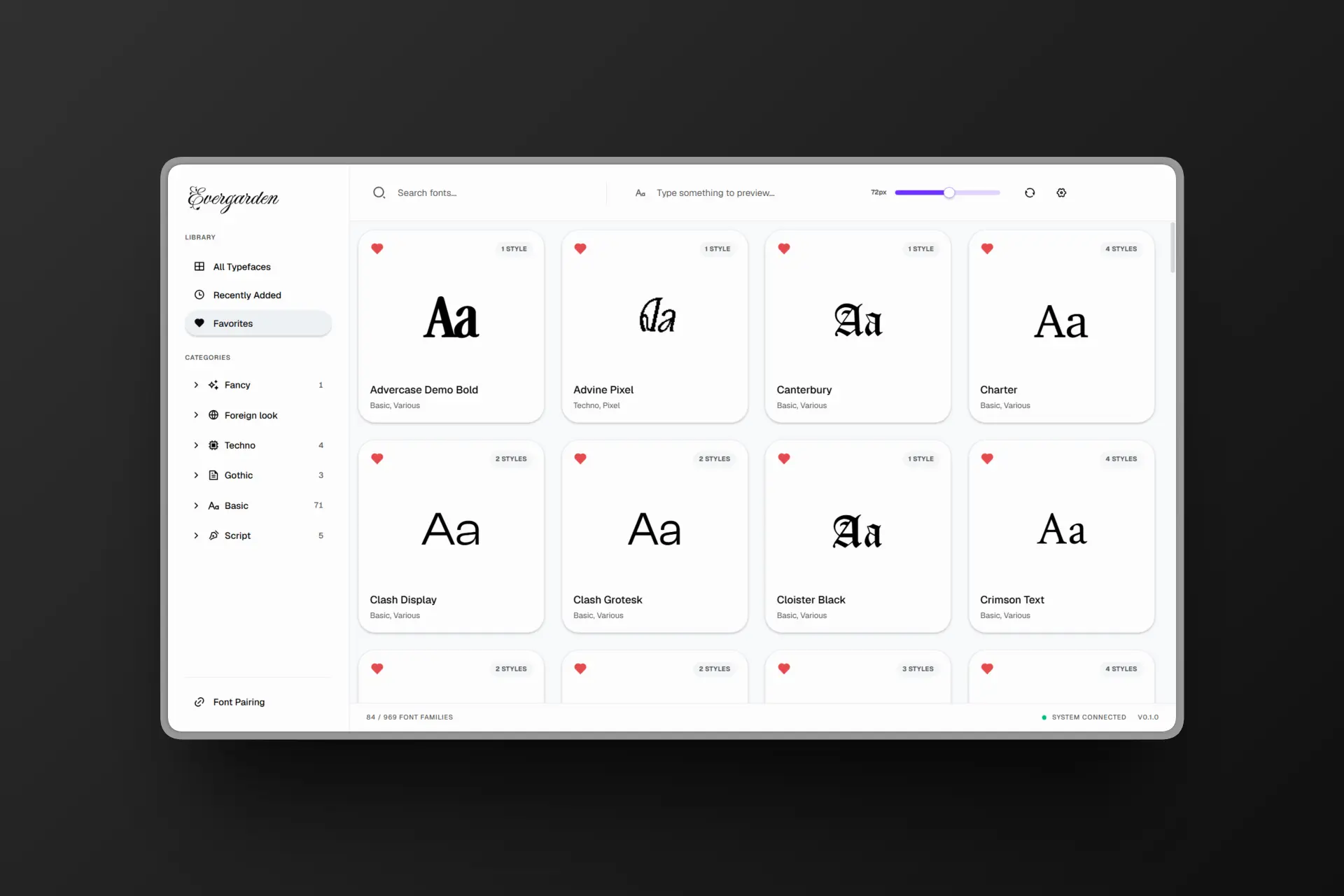Expand the Script category chevron
Screen dimensions: 1344x896
point(196,535)
